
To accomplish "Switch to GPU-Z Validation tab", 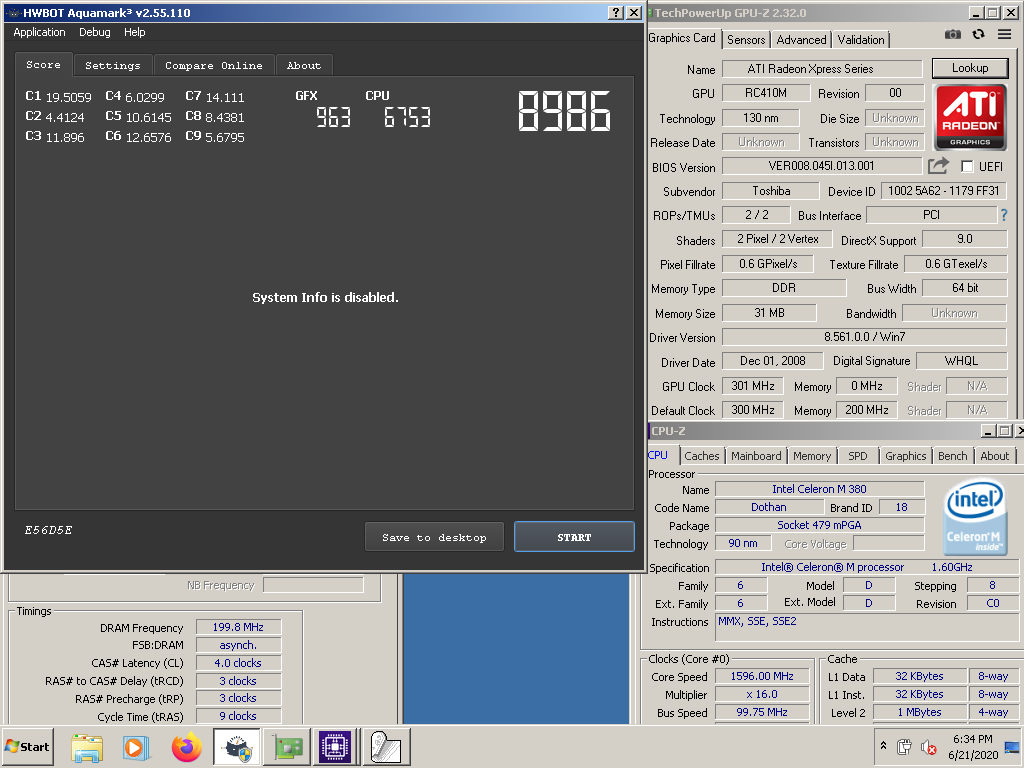I will (861, 40).
